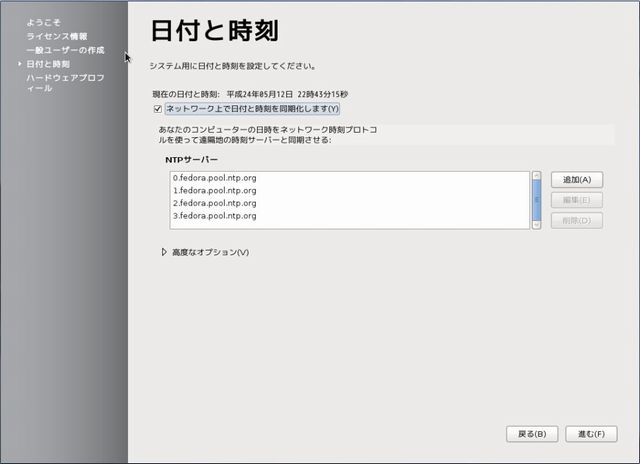Viewport: 640px width, 464px height.
Task: Click the NTPサーバー heading label
Action: pos(191,160)
